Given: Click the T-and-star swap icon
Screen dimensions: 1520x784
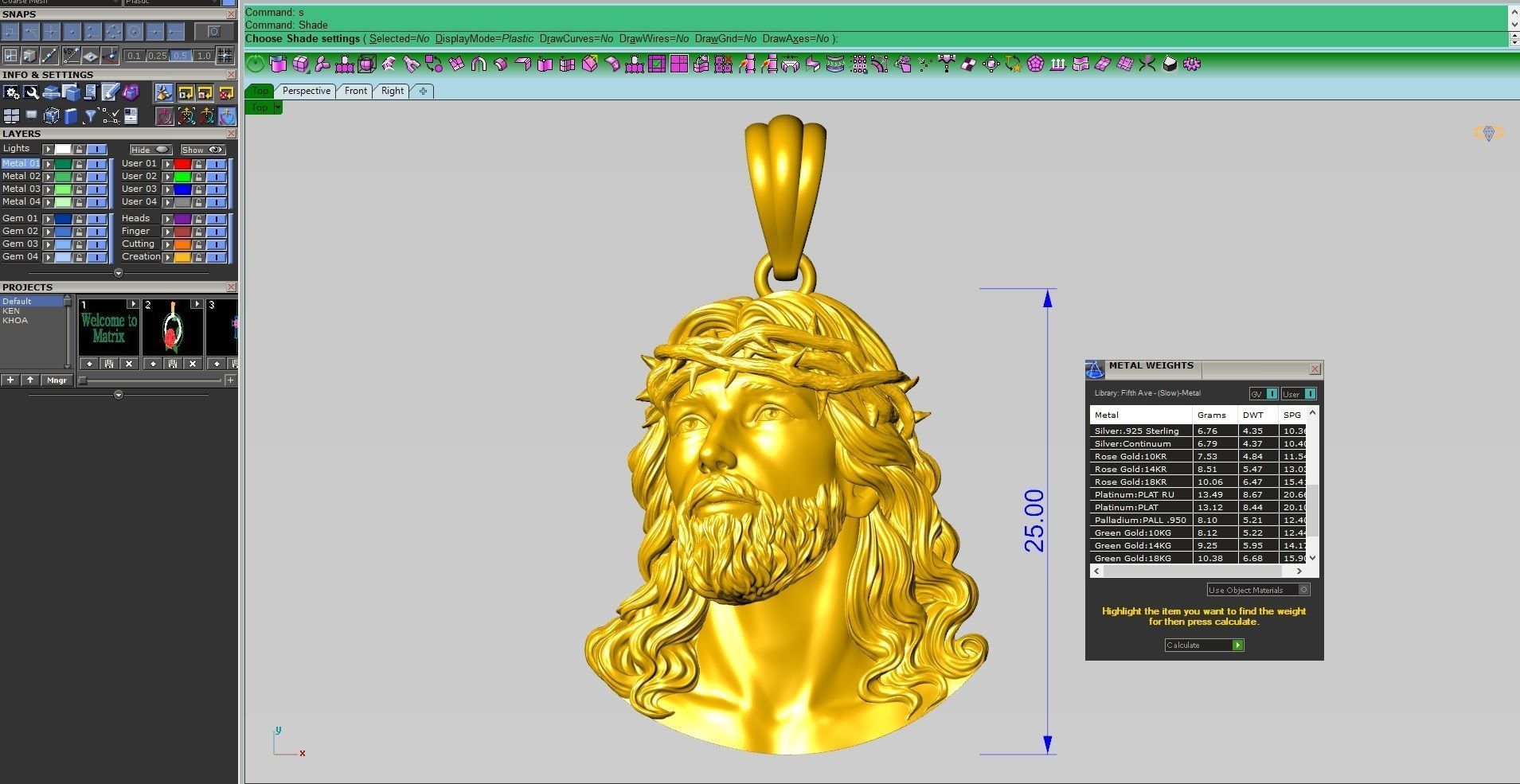Looking at the screenshot, I should (1013, 64).
